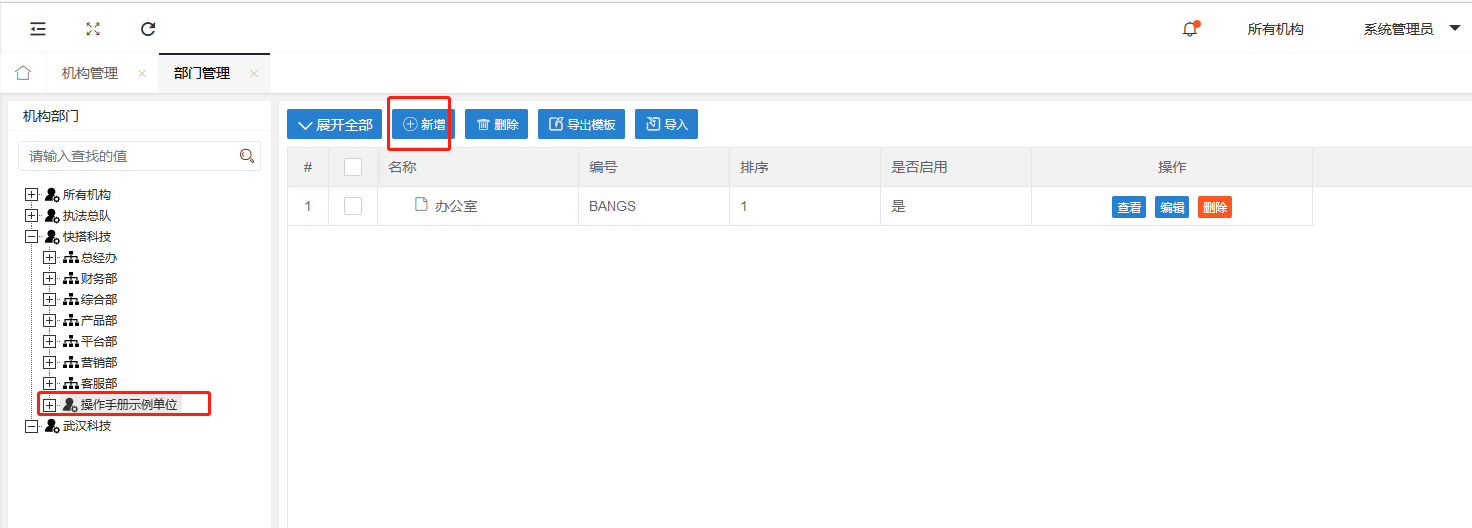Open the notification bell
Screen dimensions: 1472x528
pyautogui.click(x=1189, y=29)
